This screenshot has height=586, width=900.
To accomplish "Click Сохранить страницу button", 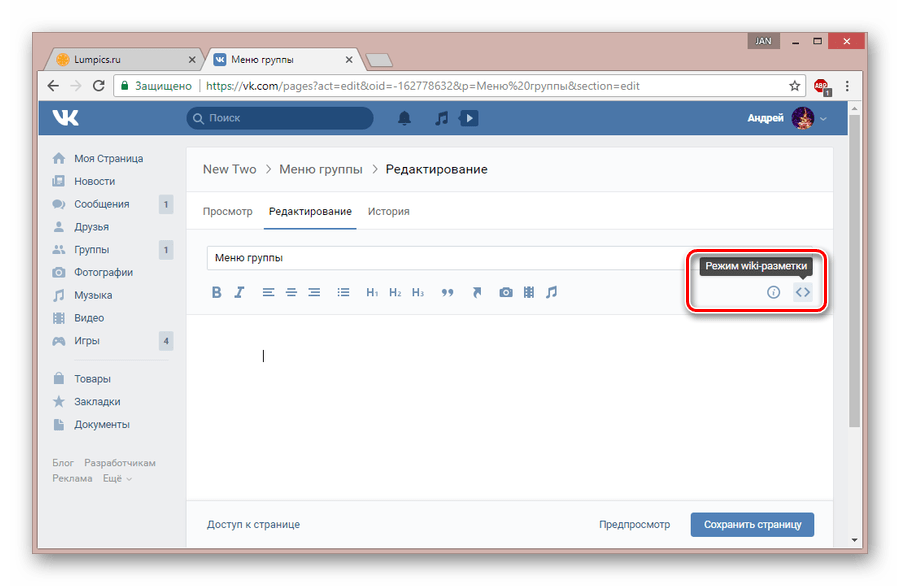I will coord(752,525).
